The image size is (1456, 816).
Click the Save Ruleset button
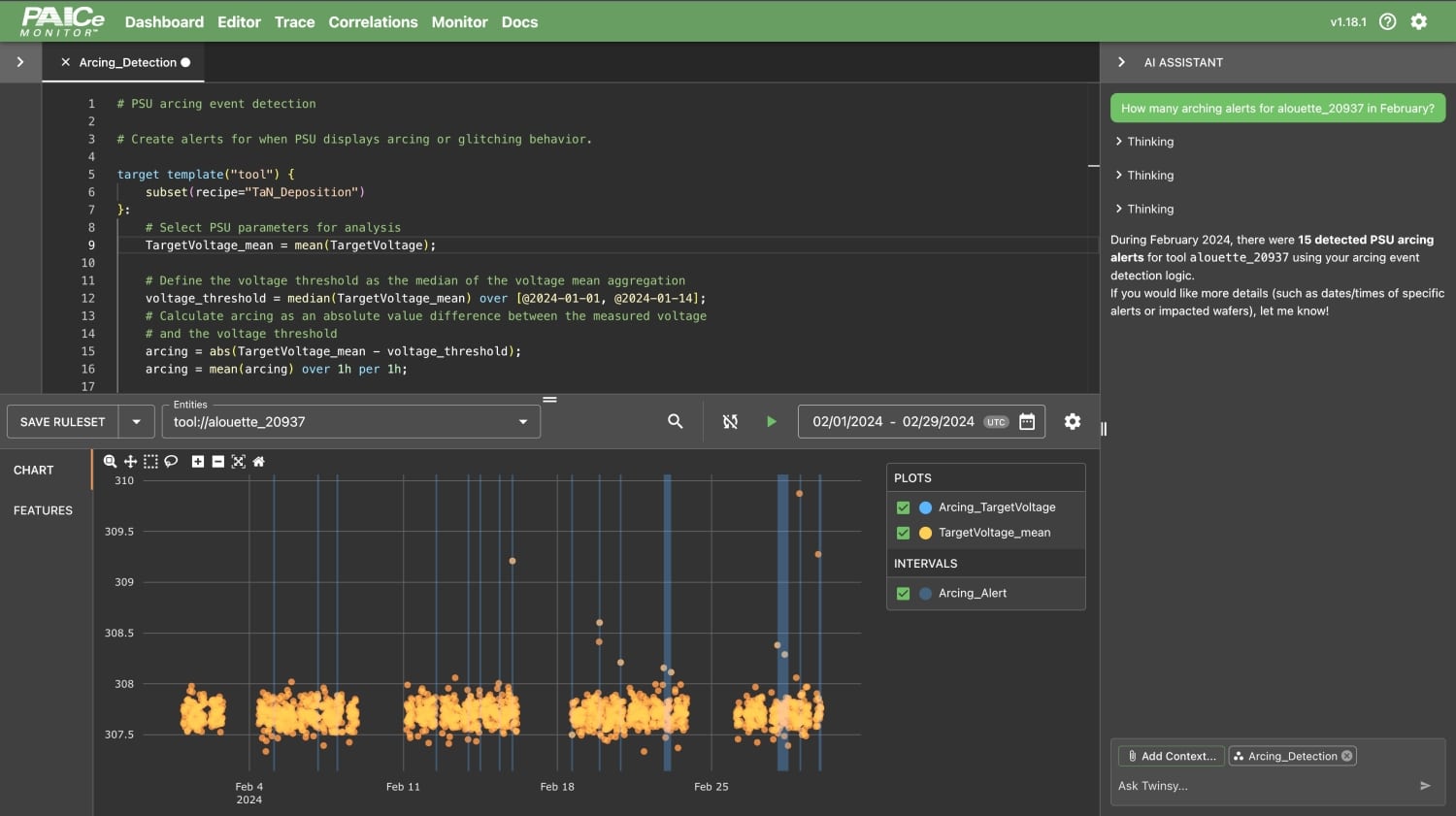pyautogui.click(x=62, y=422)
